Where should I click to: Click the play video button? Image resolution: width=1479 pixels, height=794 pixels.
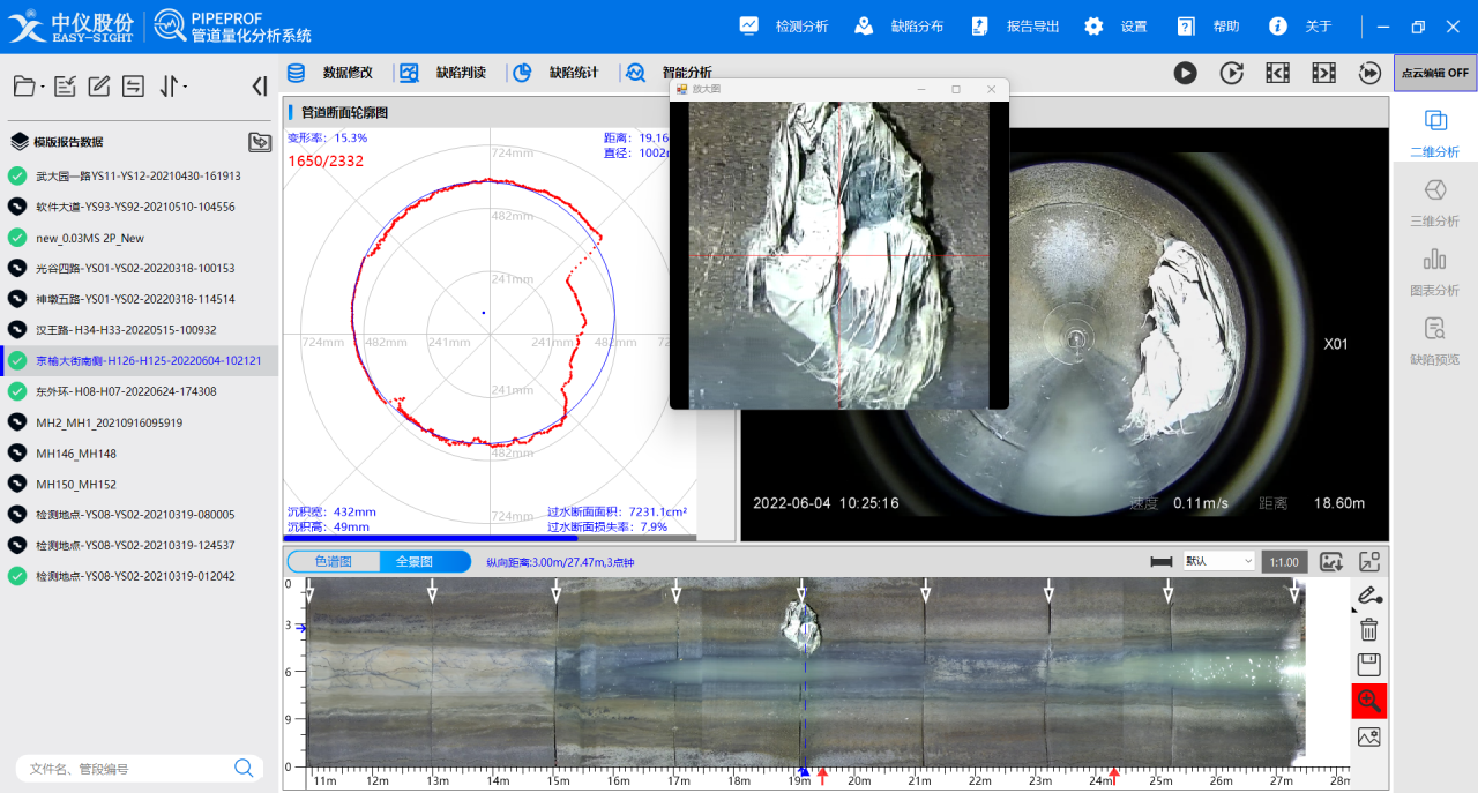[1185, 73]
